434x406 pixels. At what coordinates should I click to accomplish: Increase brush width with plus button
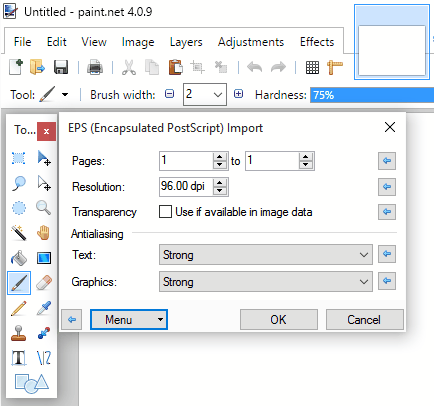tap(238, 94)
